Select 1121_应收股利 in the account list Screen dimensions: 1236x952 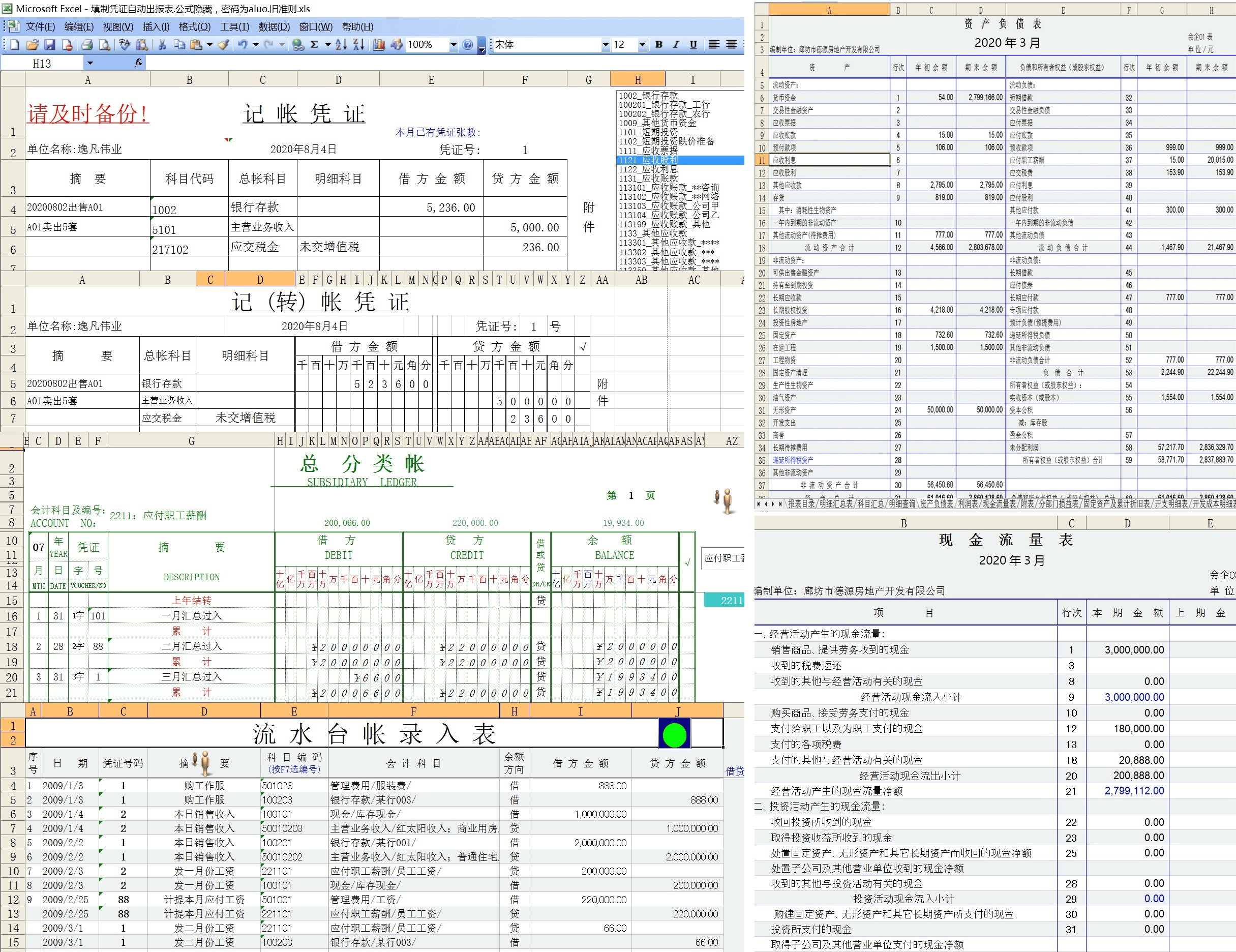tap(680, 160)
